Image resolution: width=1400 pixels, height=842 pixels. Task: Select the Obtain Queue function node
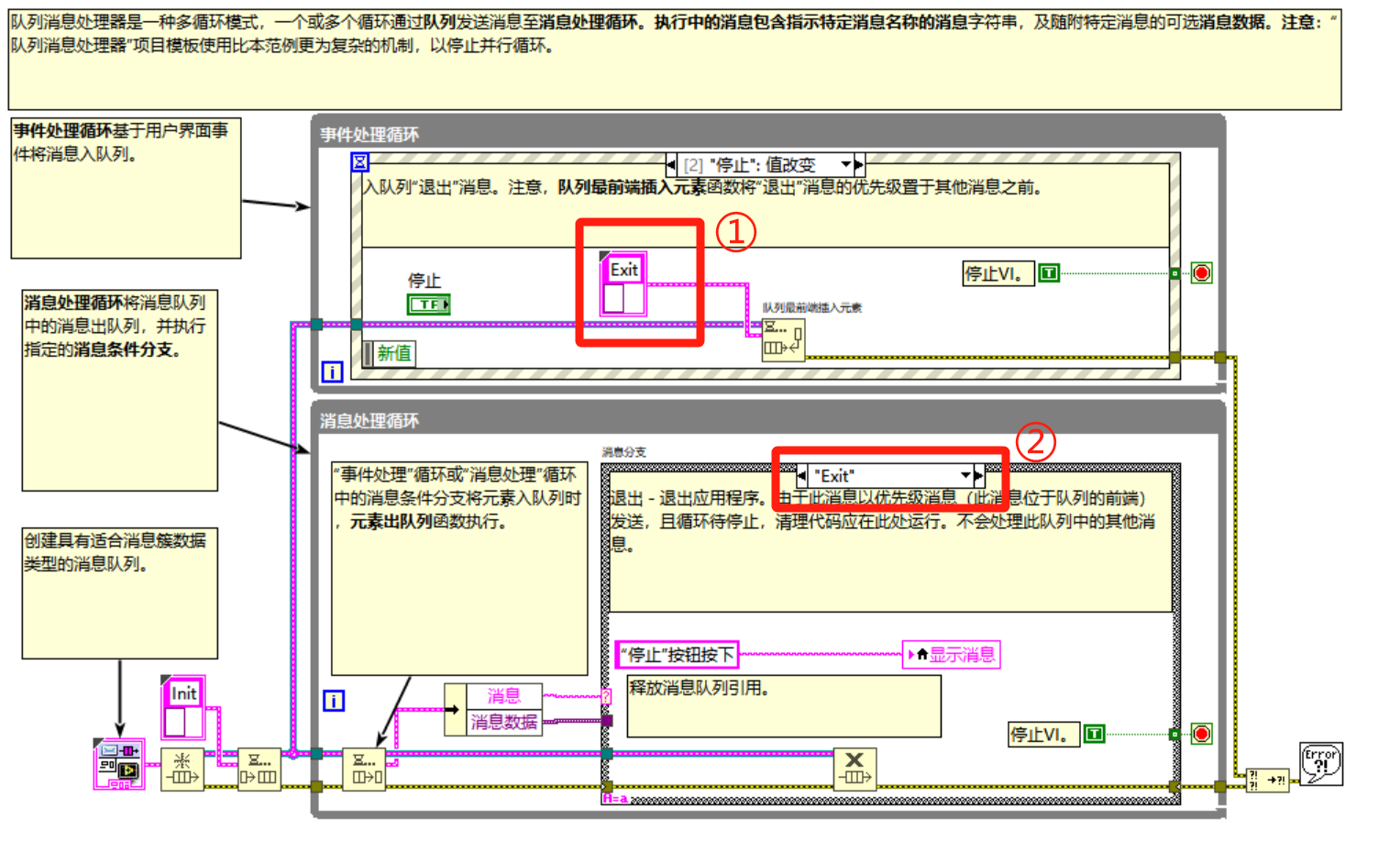point(182,769)
